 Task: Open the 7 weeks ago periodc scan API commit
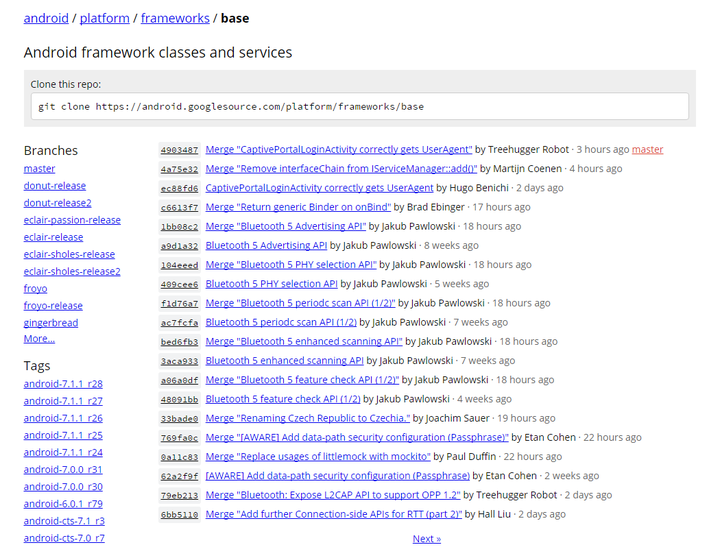[281, 322]
